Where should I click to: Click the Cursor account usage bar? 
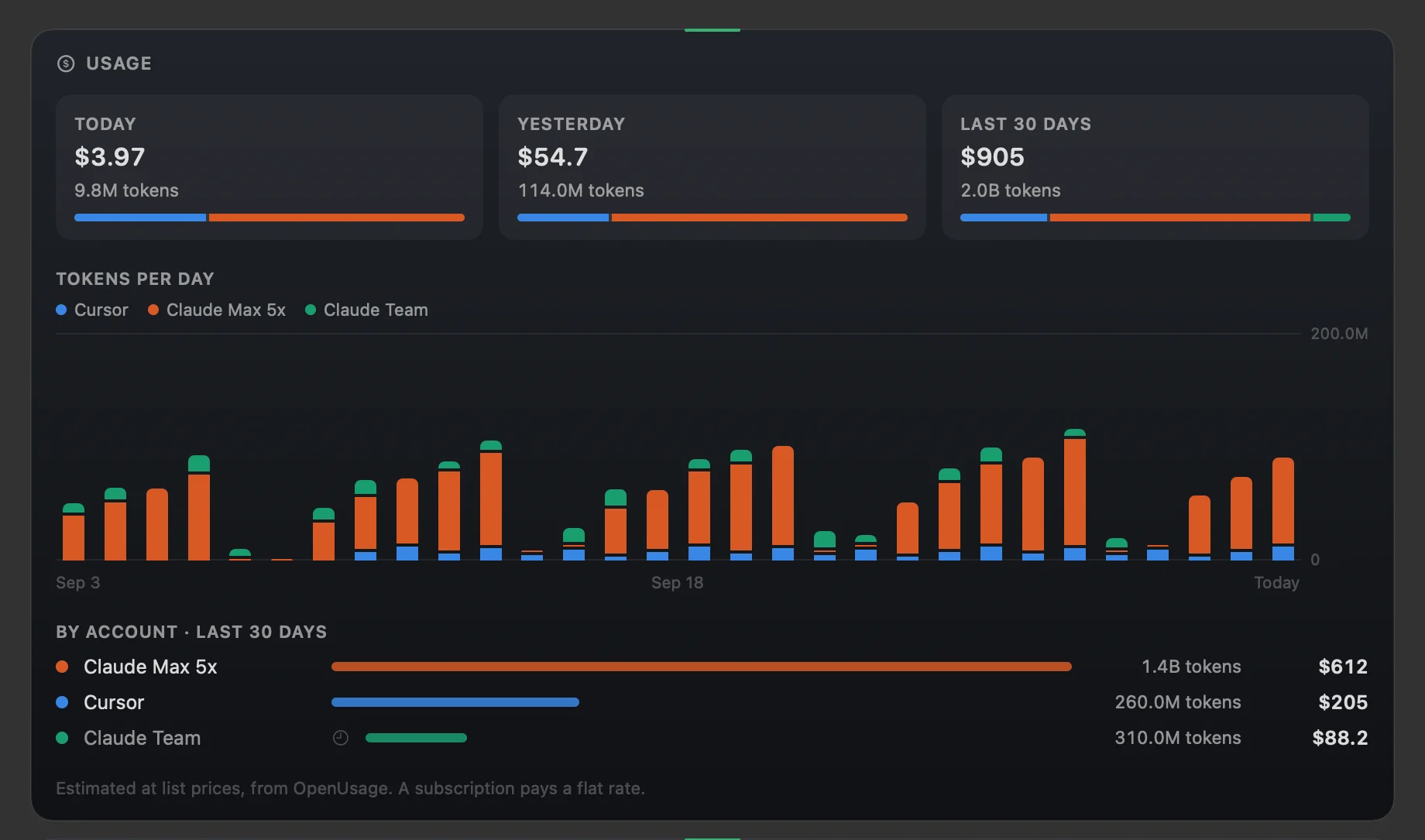[455, 702]
